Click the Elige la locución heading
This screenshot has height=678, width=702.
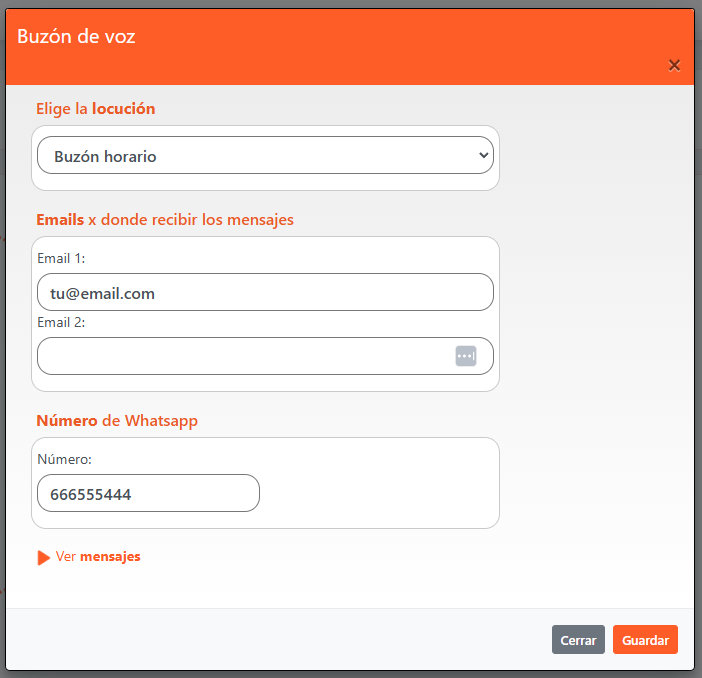pos(96,109)
